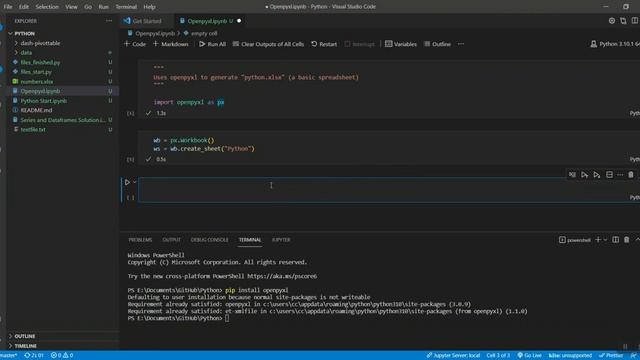This screenshot has height=360, width=640.
Task: Open the Go menu
Action: tap(88, 7)
